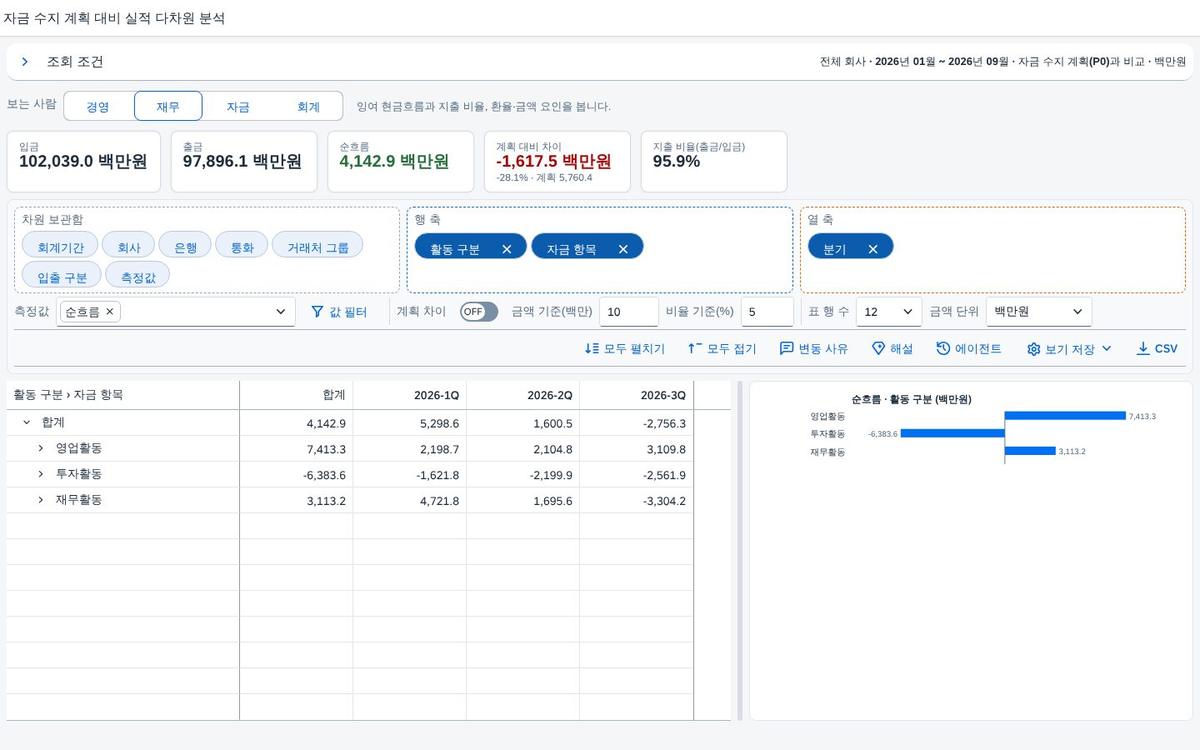The height and width of the screenshot is (750, 1200).
Task: Remove the 순흐름 measure token
Action: click(110, 312)
